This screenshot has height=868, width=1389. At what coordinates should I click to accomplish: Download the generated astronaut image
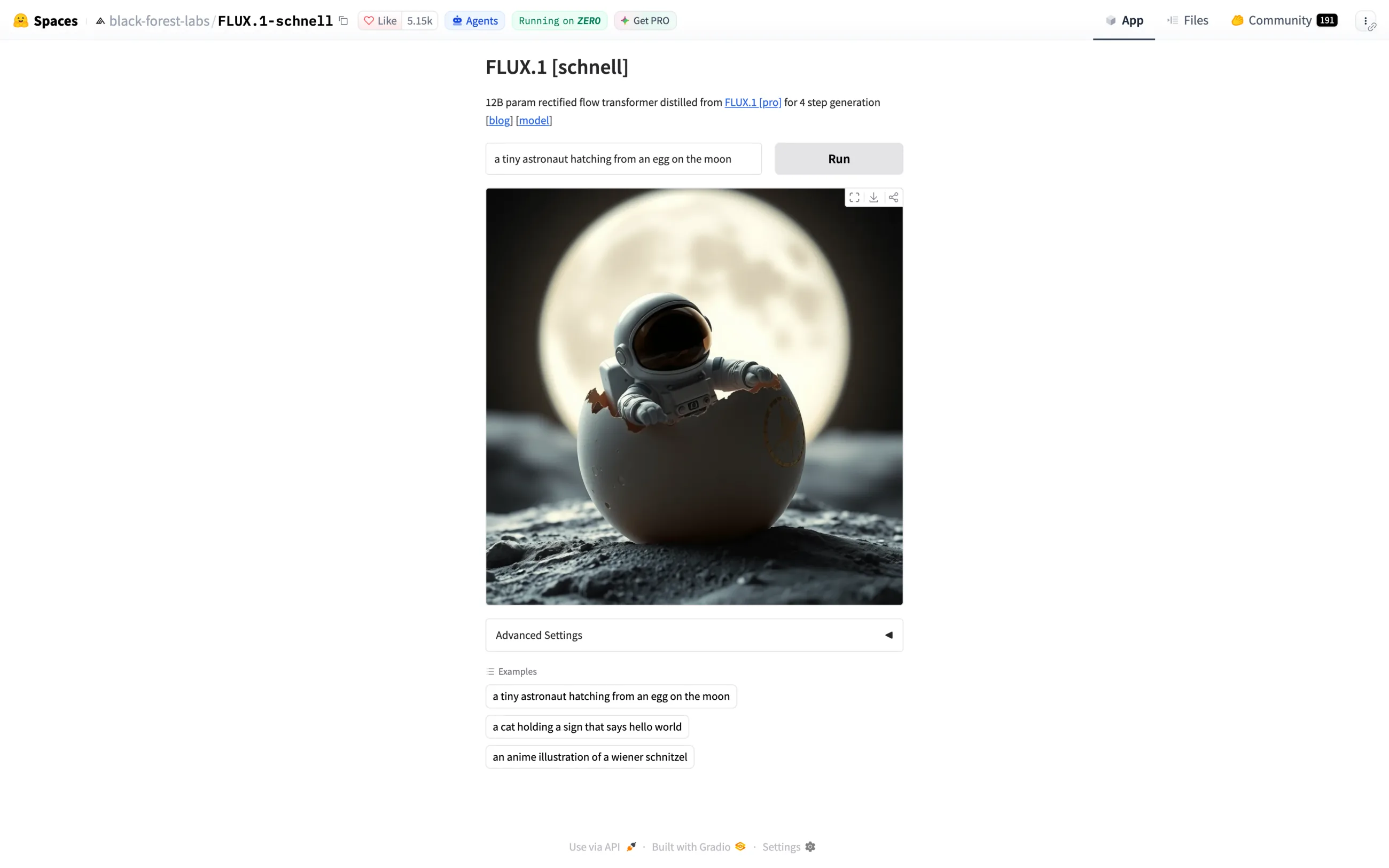coord(873,198)
